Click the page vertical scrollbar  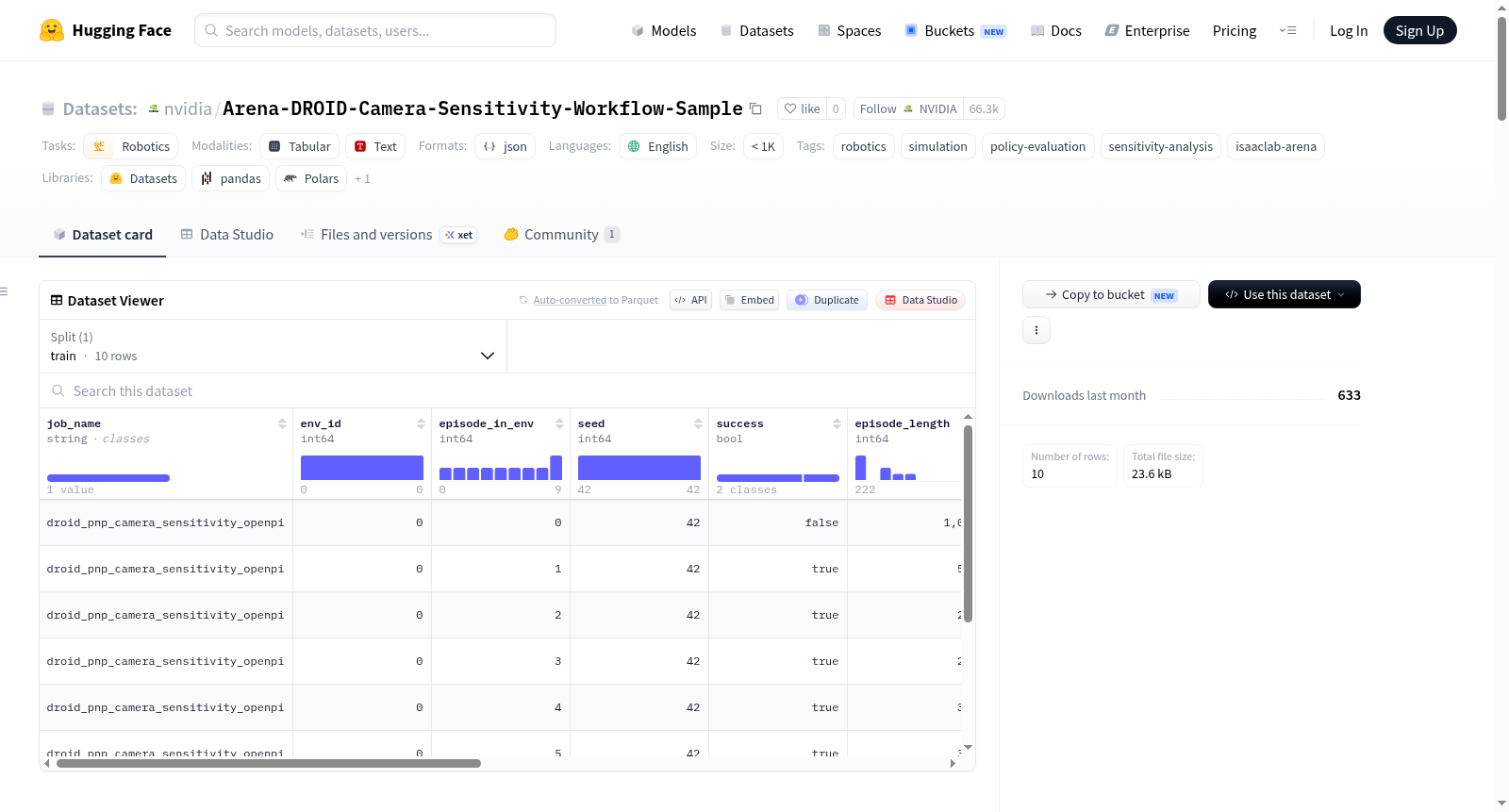[1501, 68]
